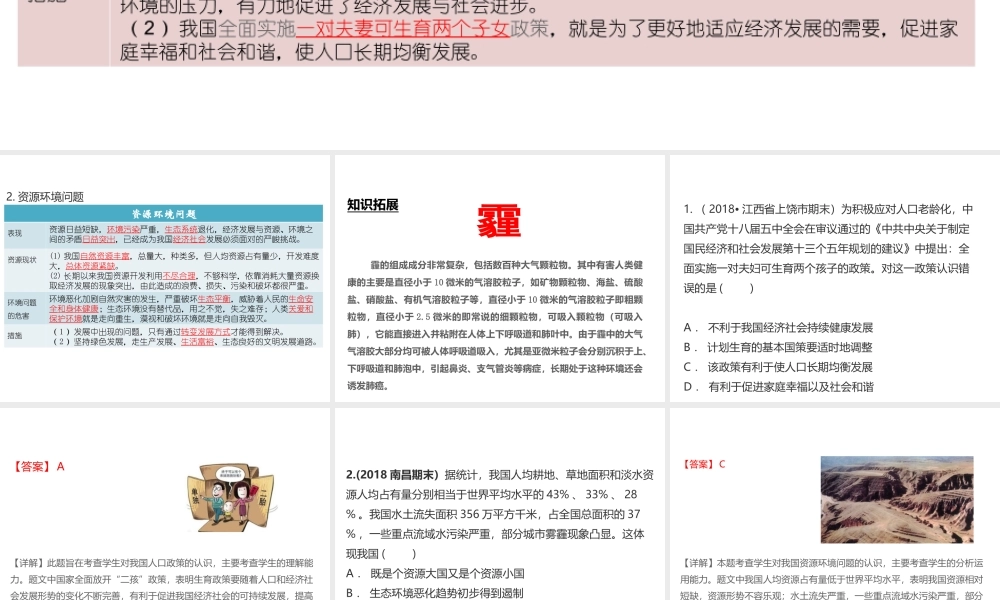Click the red 【答案】C label
The image size is (1000, 600).
tap(704, 464)
